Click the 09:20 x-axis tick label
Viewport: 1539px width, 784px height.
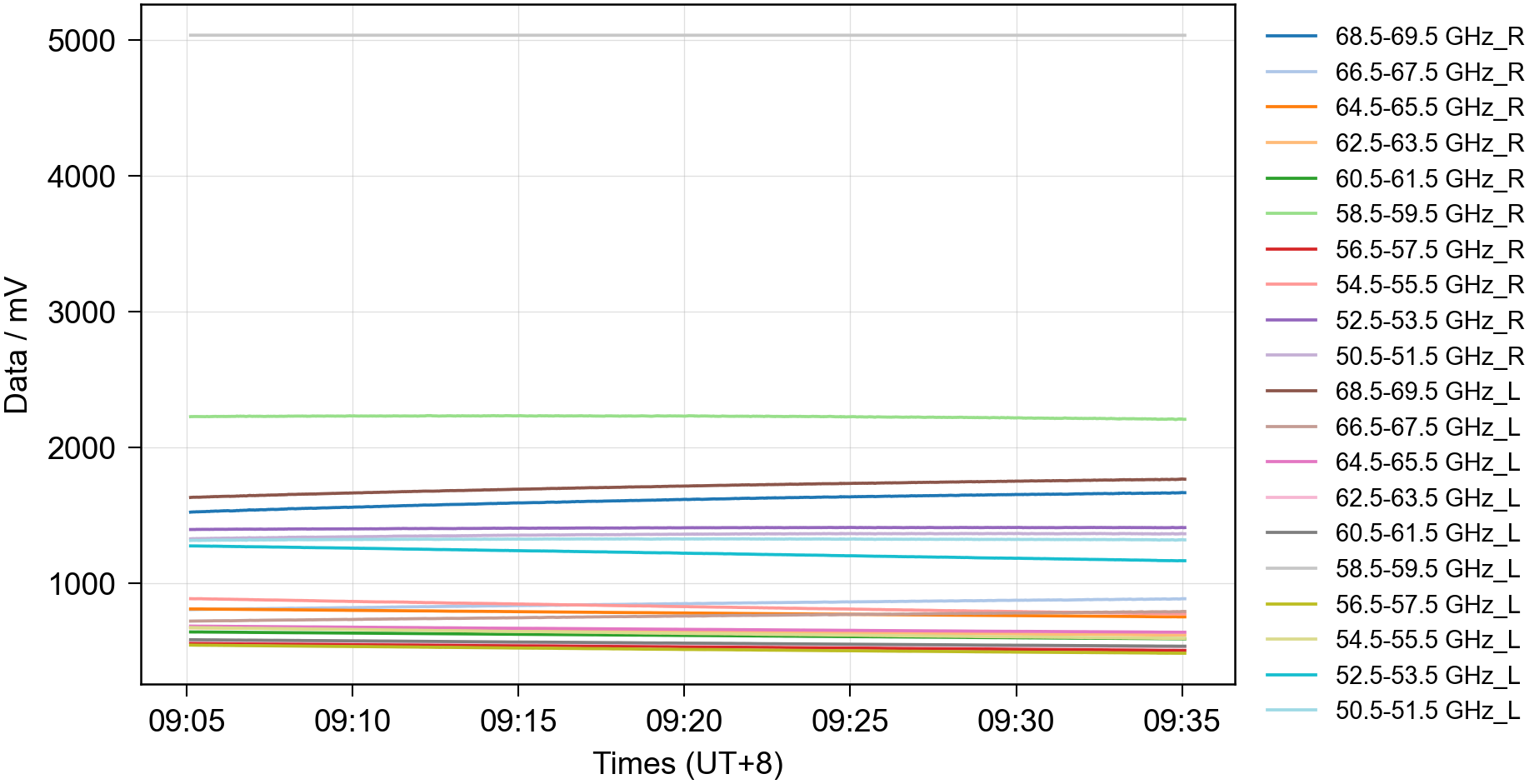pos(683,721)
